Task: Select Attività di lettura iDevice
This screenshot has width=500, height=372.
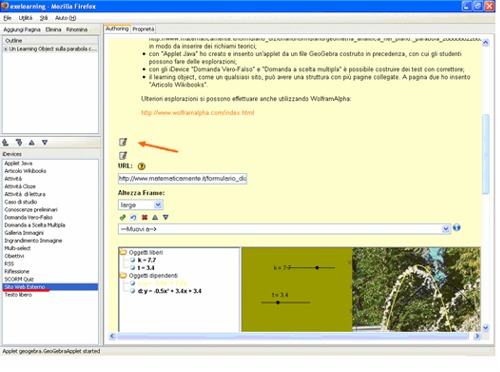Action: click(25, 194)
